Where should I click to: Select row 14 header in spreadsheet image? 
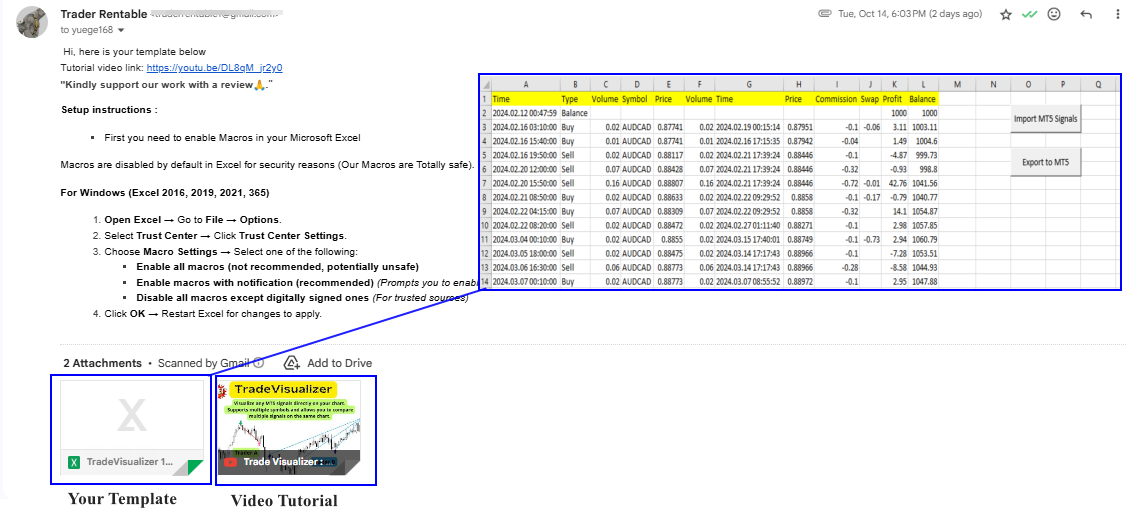(x=485, y=281)
